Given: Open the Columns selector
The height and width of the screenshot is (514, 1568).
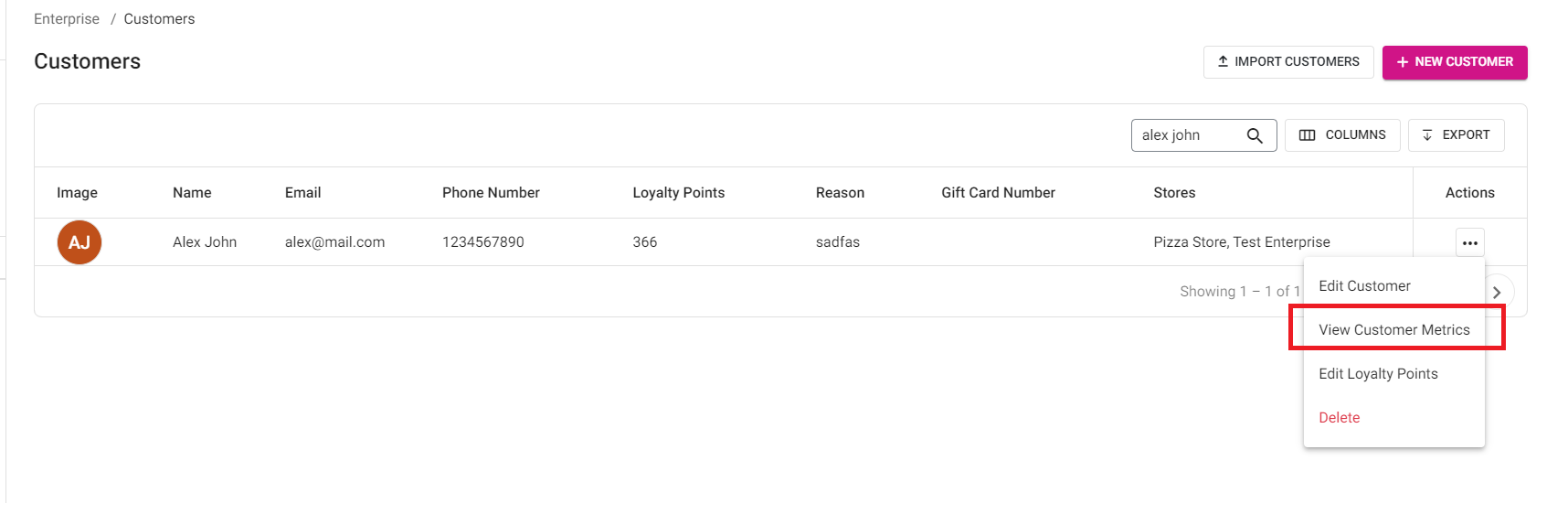Looking at the screenshot, I should point(1342,135).
